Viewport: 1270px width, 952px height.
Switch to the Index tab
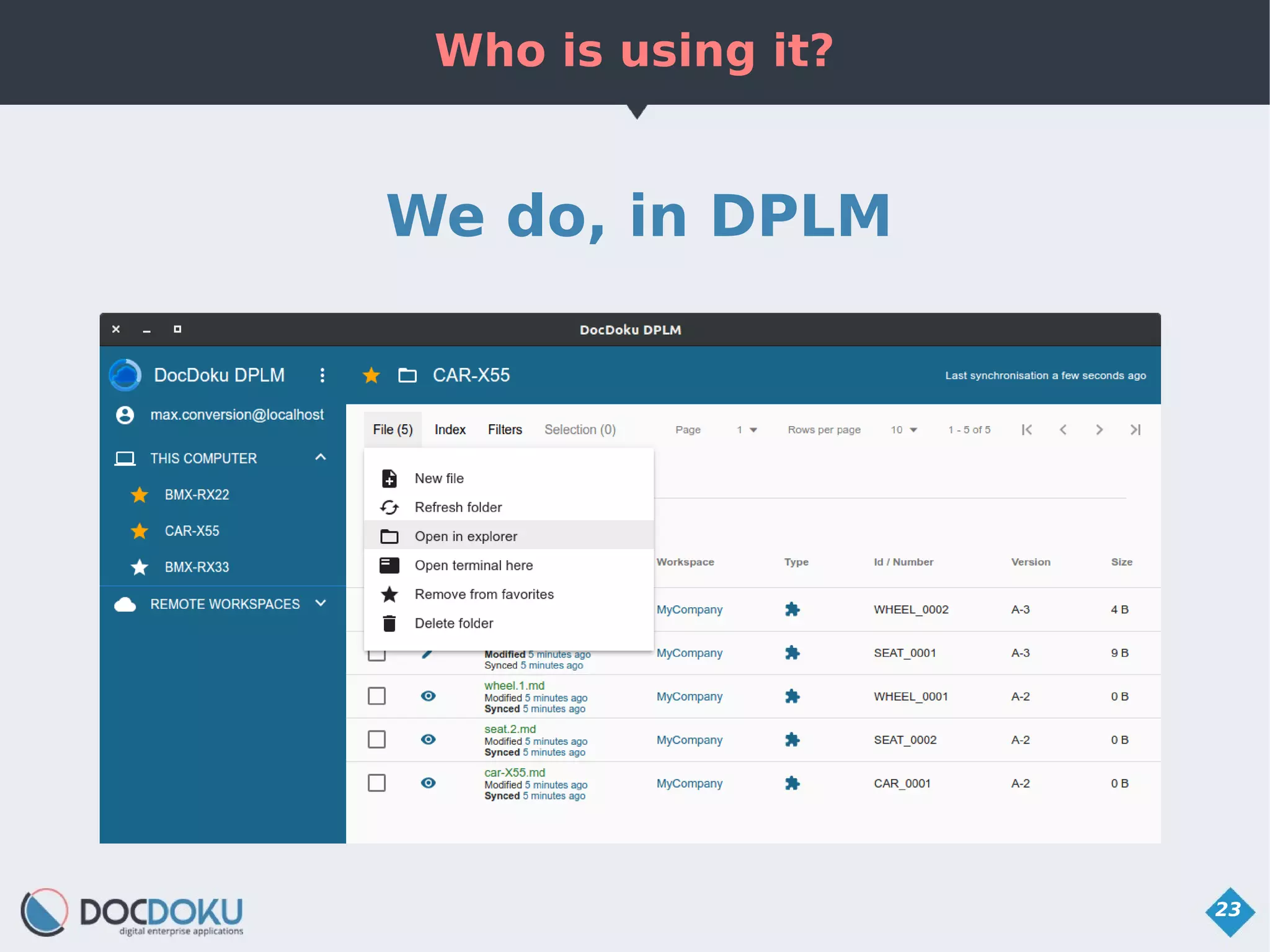[450, 430]
